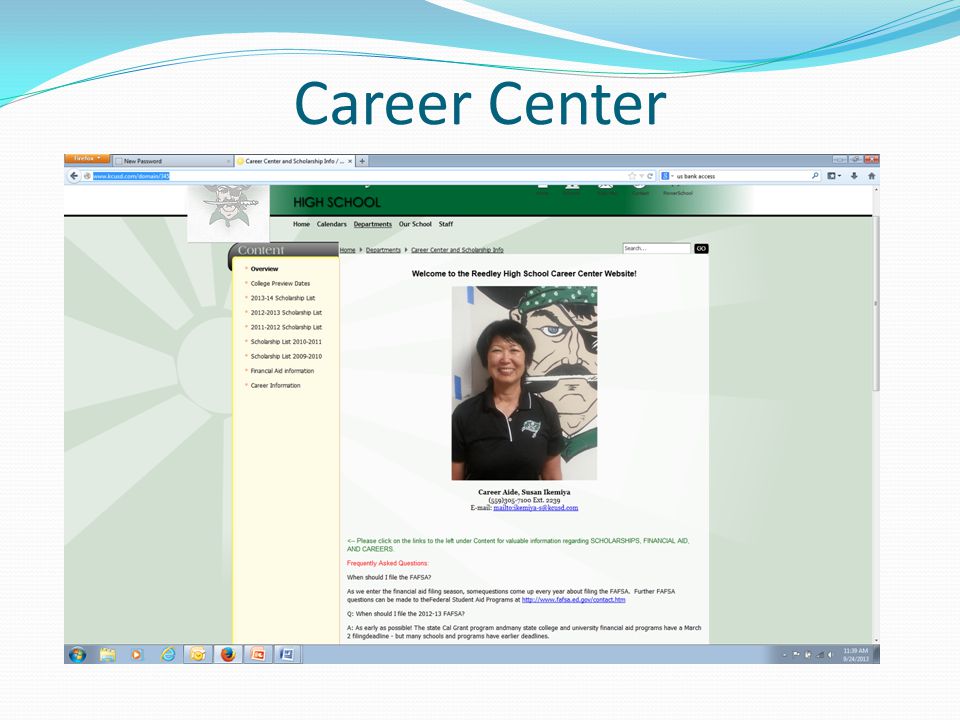
Task: Click the career aide photo
Action: point(524,383)
